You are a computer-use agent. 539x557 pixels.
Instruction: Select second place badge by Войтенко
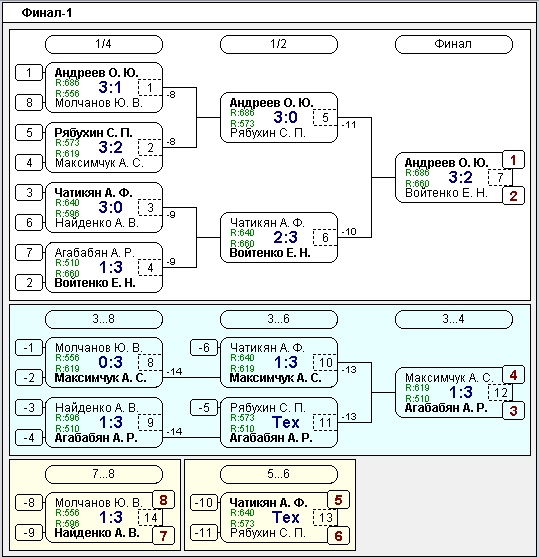(x=513, y=196)
